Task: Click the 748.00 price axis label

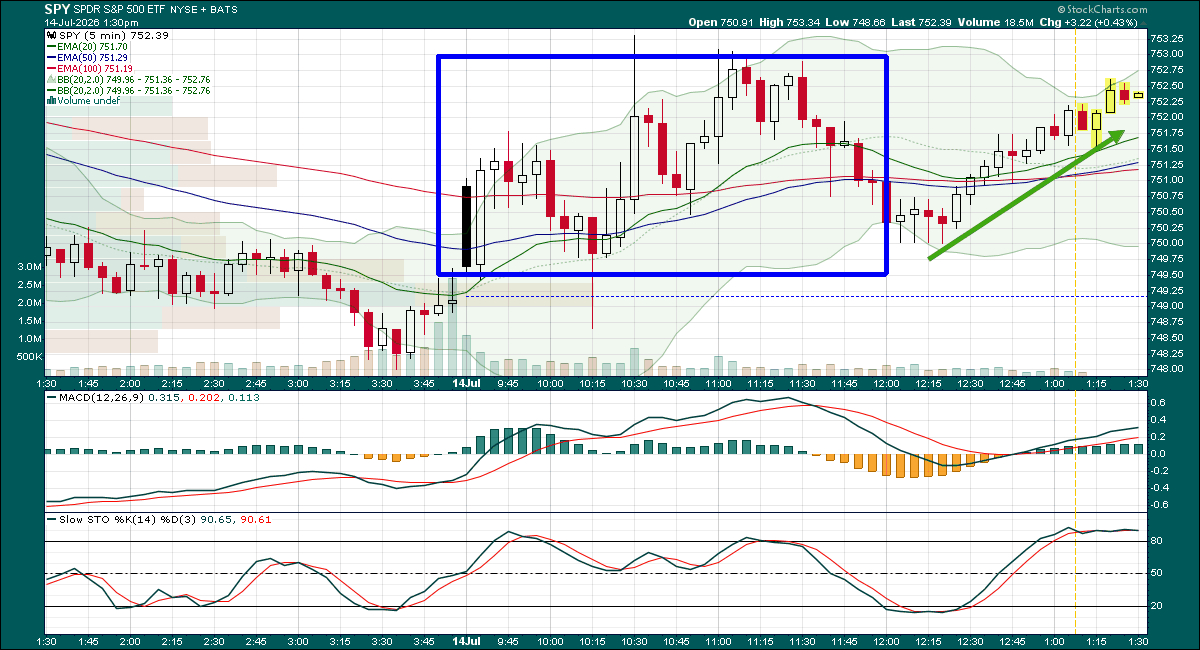Action: click(x=1166, y=368)
